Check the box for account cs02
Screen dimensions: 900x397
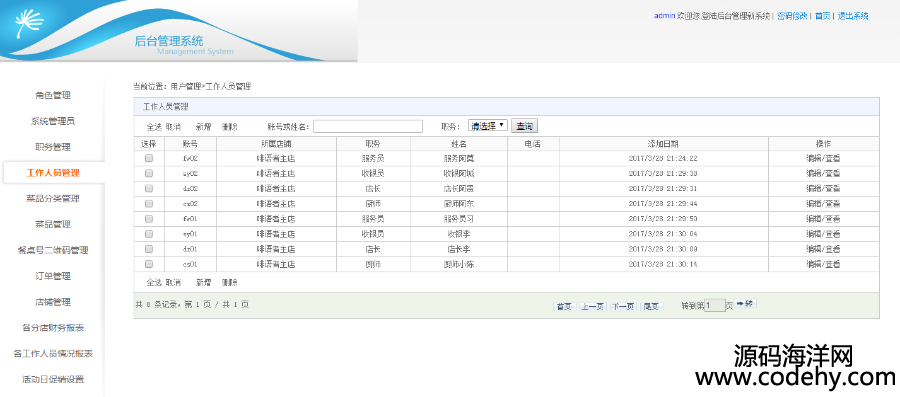tap(149, 204)
